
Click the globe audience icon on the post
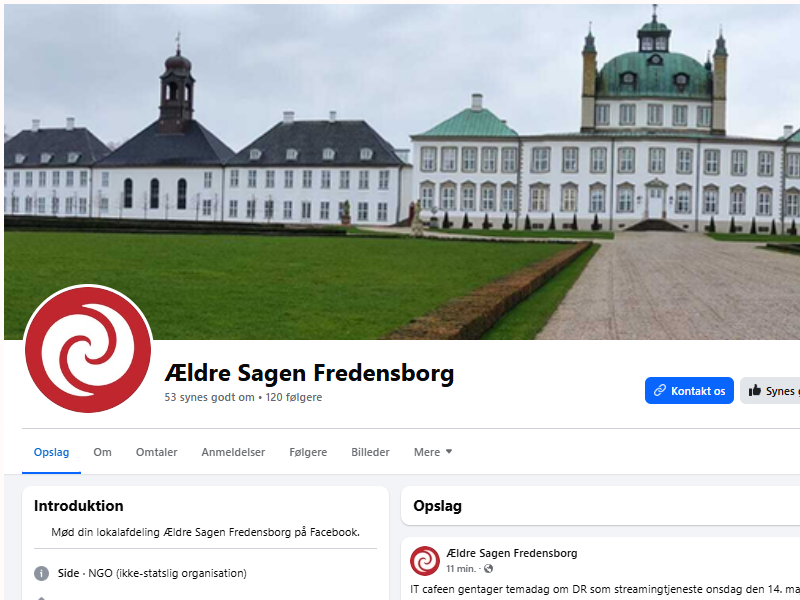click(x=488, y=568)
